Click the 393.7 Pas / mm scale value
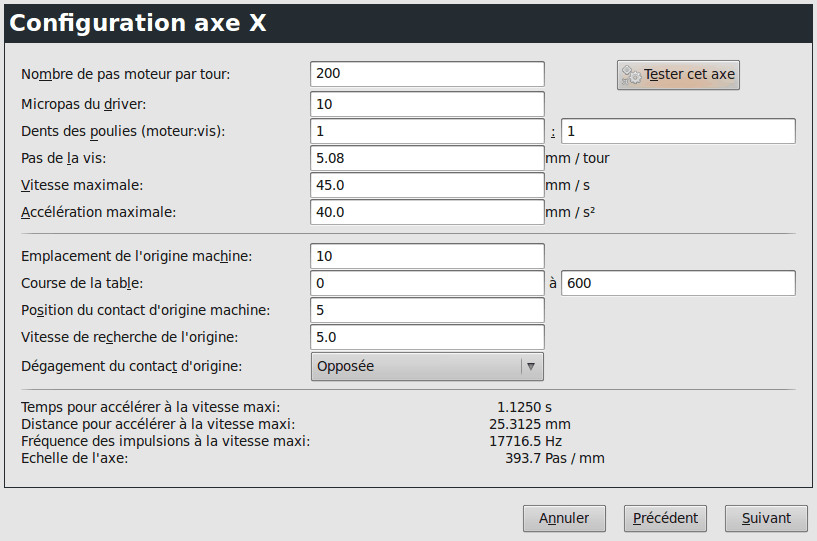 click(x=555, y=459)
